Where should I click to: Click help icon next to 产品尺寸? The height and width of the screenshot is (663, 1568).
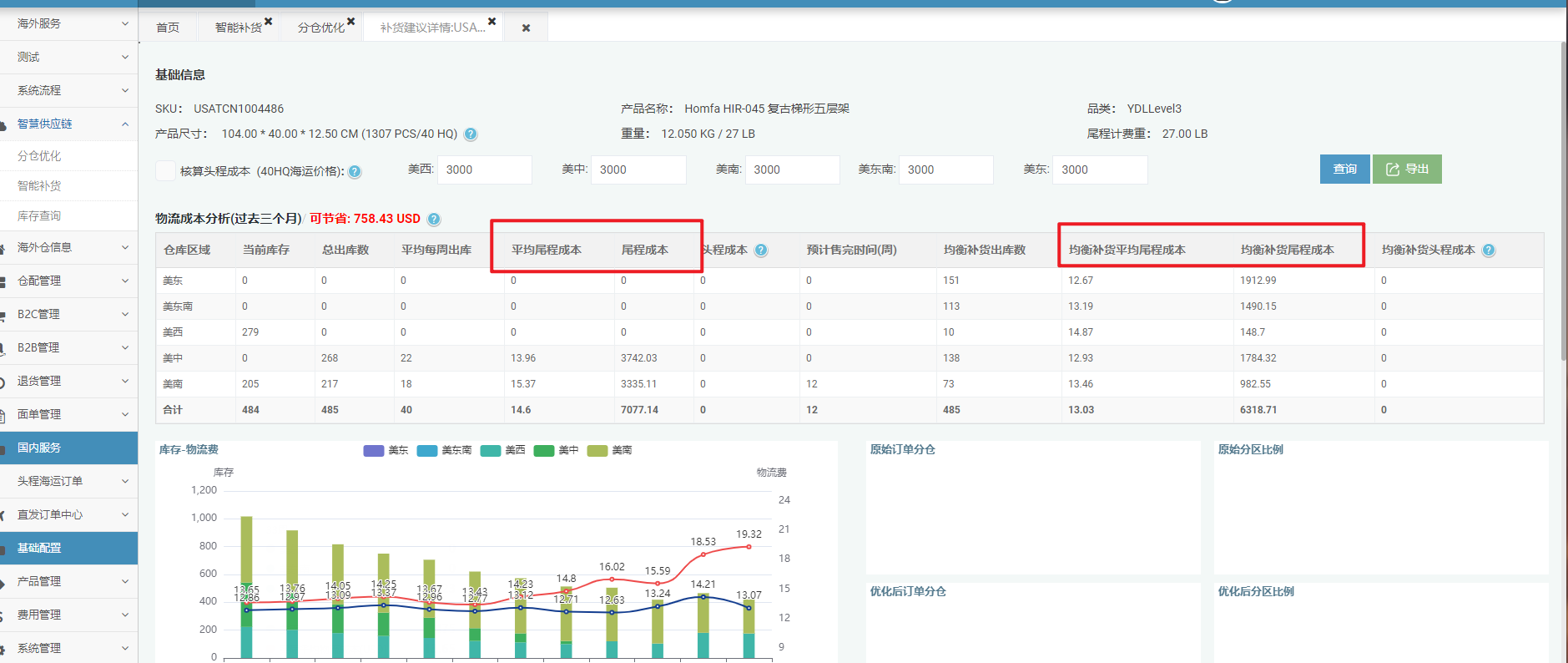471,134
